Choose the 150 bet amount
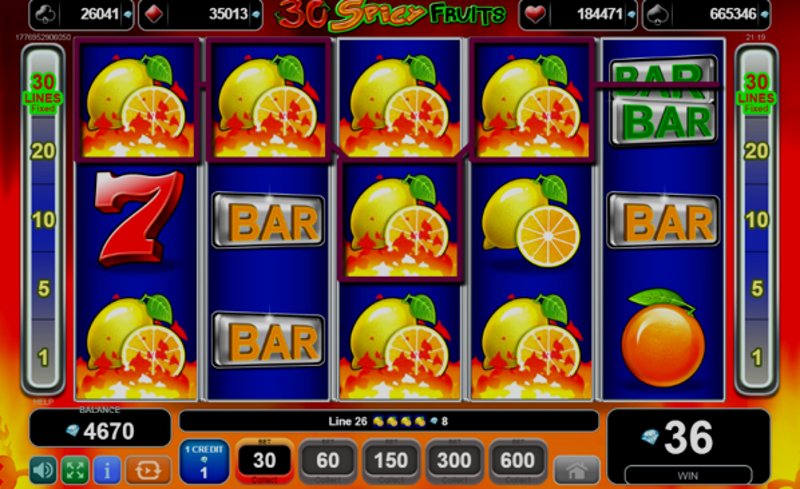This screenshot has height=489, width=800. (x=391, y=461)
